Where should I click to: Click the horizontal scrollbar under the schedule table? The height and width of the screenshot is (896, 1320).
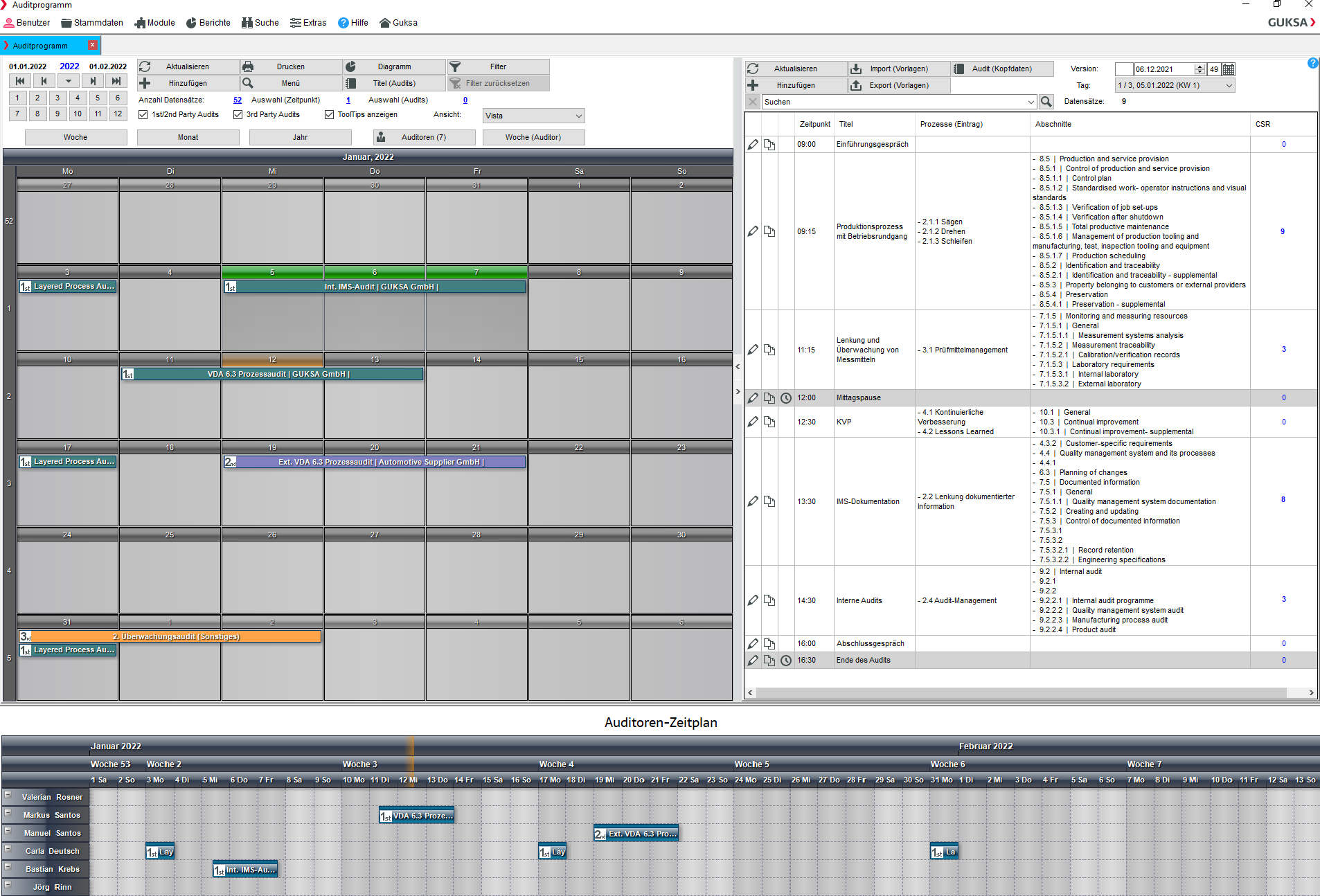1022,693
